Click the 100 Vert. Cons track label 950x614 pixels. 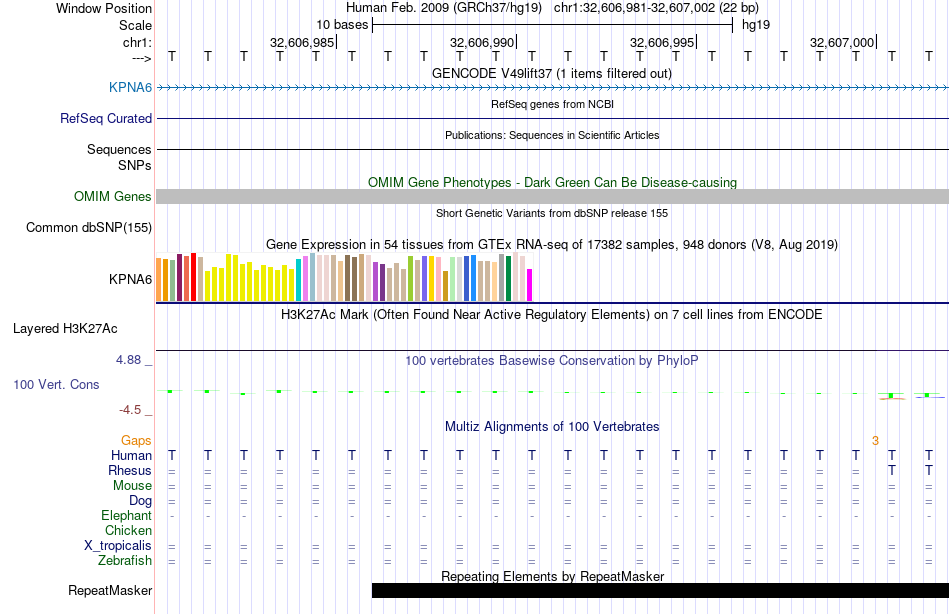56,384
